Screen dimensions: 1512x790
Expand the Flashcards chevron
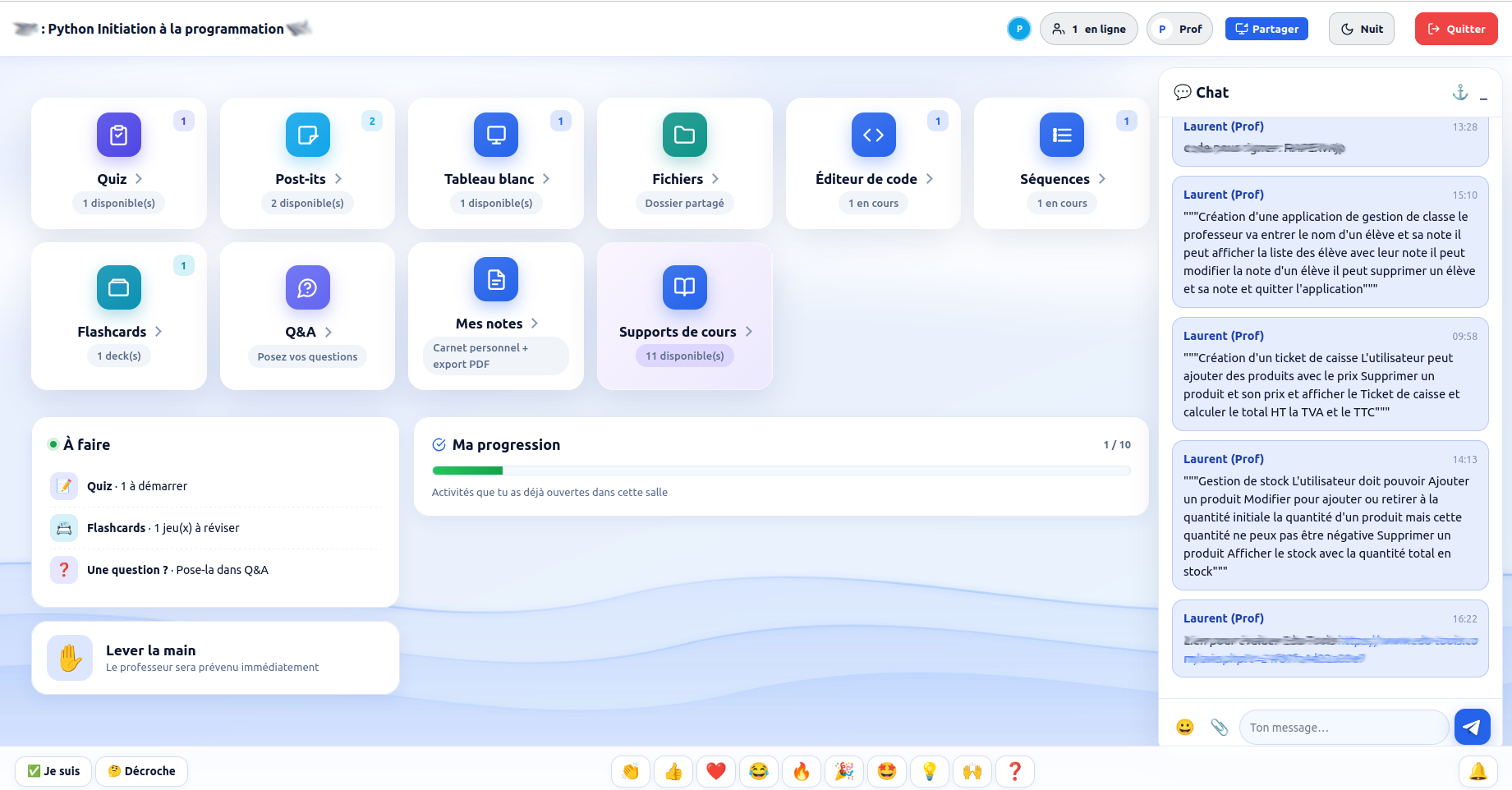(159, 332)
